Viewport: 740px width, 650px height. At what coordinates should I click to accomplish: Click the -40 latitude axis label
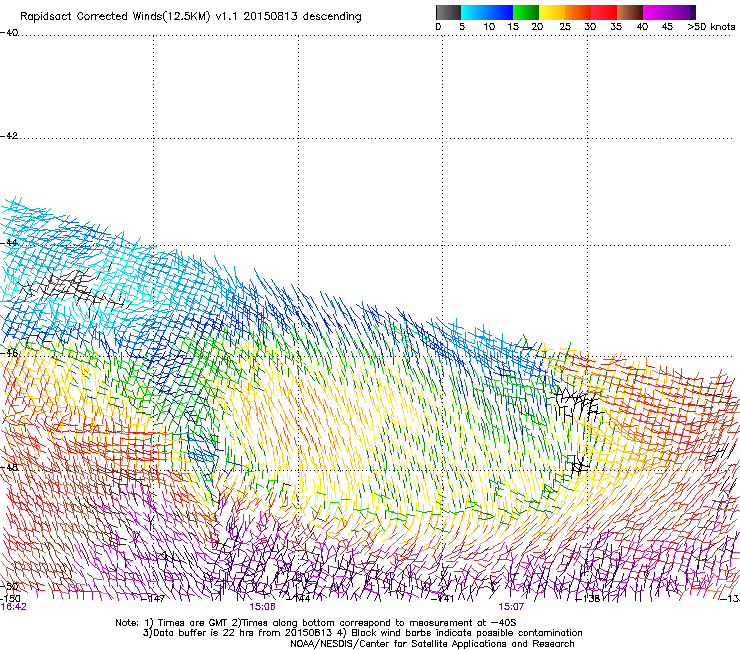pyautogui.click(x=9, y=33)
